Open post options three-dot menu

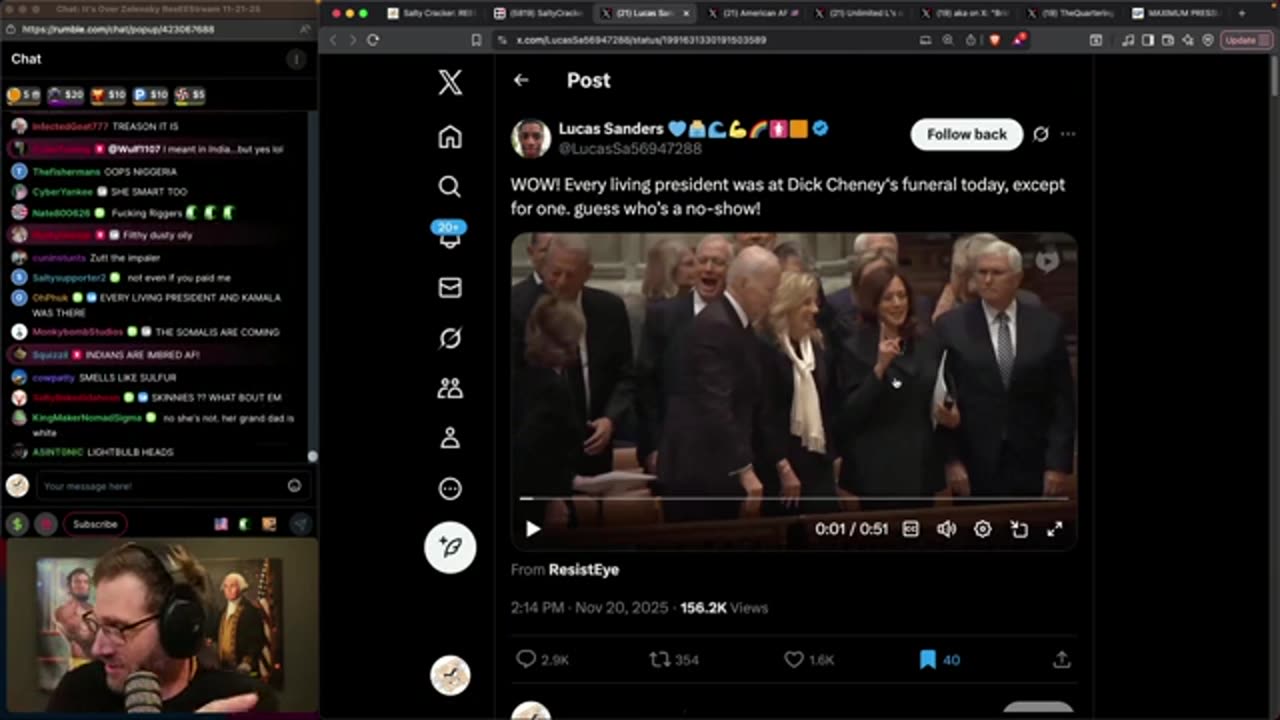pos(1068,134)
